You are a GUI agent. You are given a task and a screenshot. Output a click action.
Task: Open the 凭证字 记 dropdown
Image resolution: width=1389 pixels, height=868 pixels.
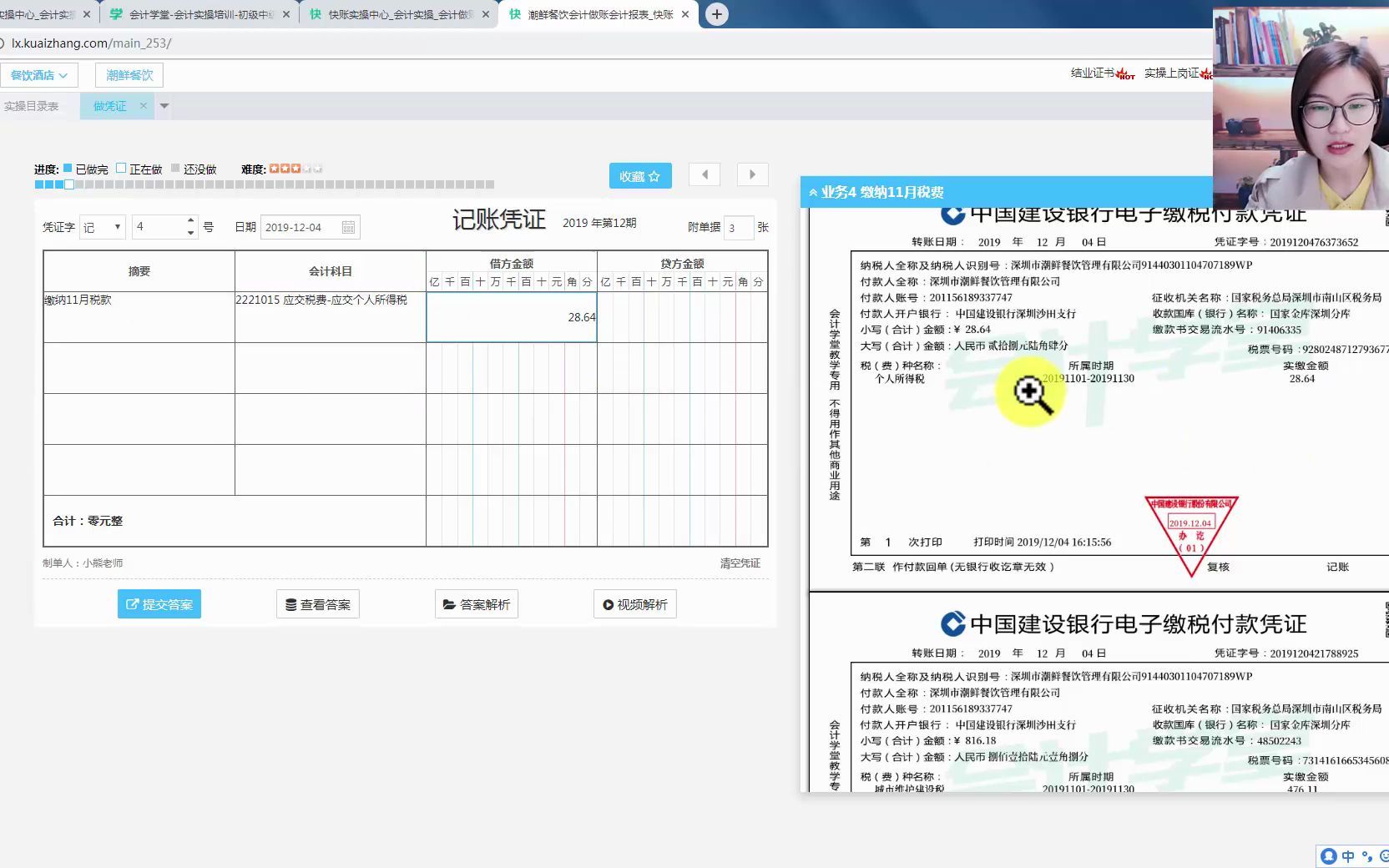102,227
